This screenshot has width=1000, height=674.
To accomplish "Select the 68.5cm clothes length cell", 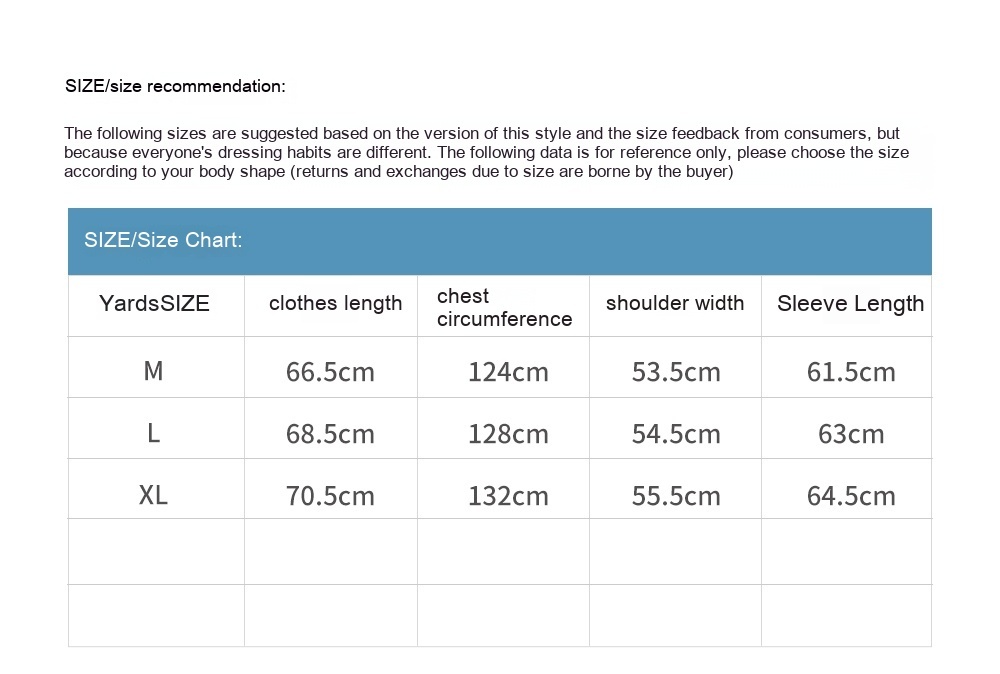I will (x=330, y=434).
